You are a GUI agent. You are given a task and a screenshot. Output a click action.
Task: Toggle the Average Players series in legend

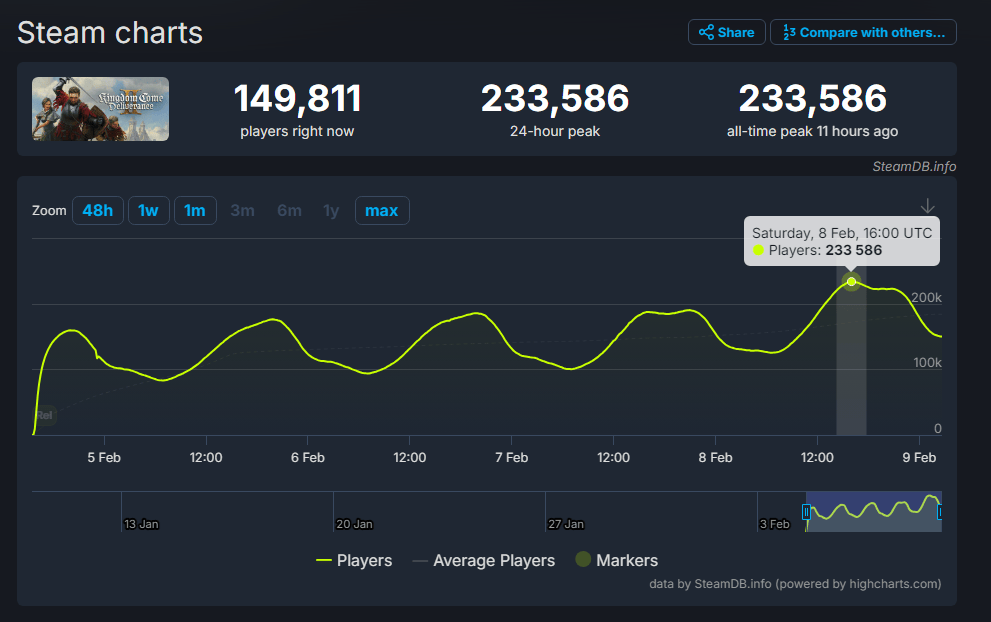(483, 561)
